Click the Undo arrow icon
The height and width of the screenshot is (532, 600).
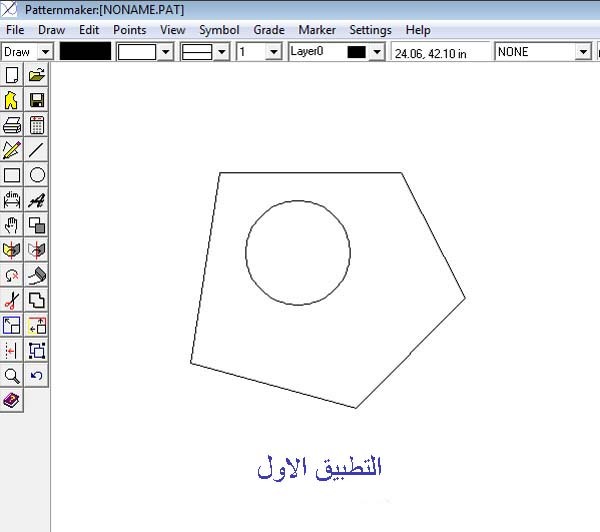point(37,375)
